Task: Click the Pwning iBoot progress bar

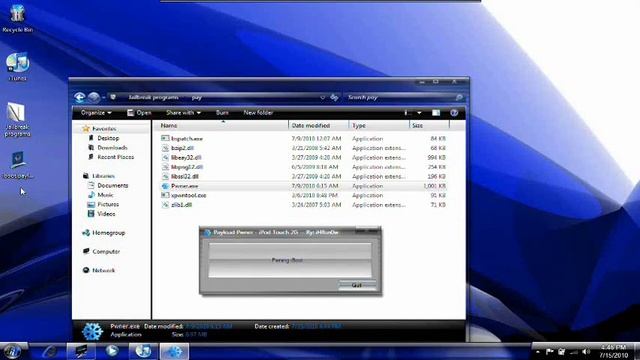Action: pos(290,260)
